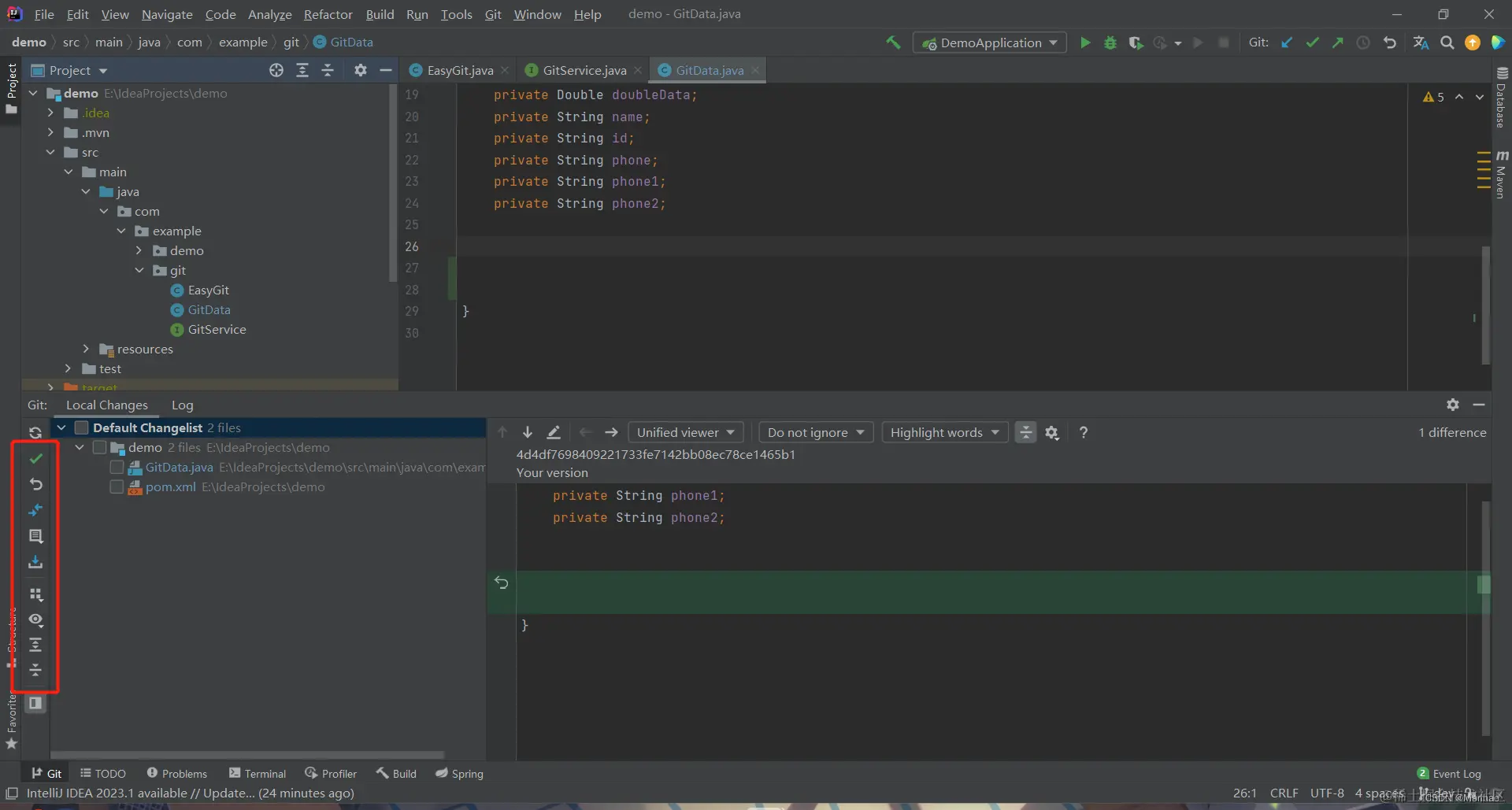Check pom.xml in Local Changes

[117, 486]
